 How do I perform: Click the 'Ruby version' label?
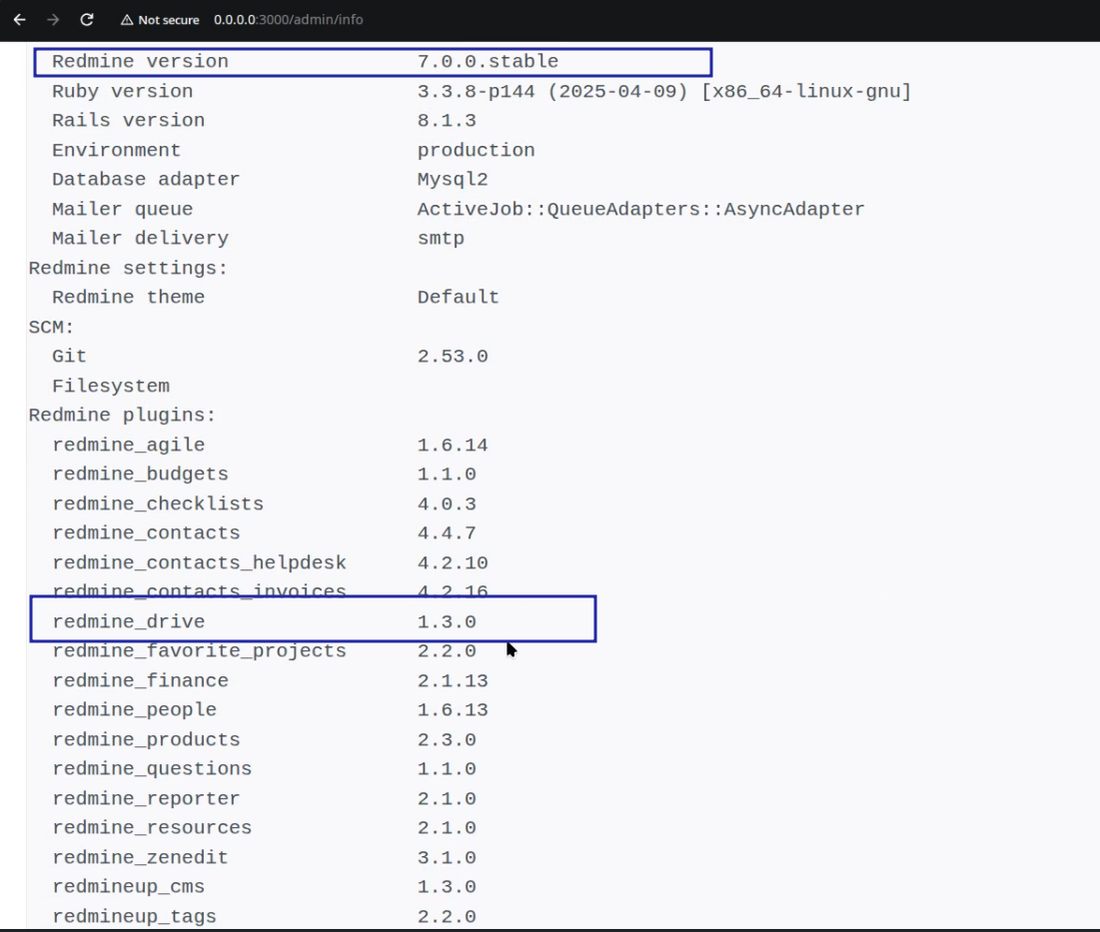[122, 91]
